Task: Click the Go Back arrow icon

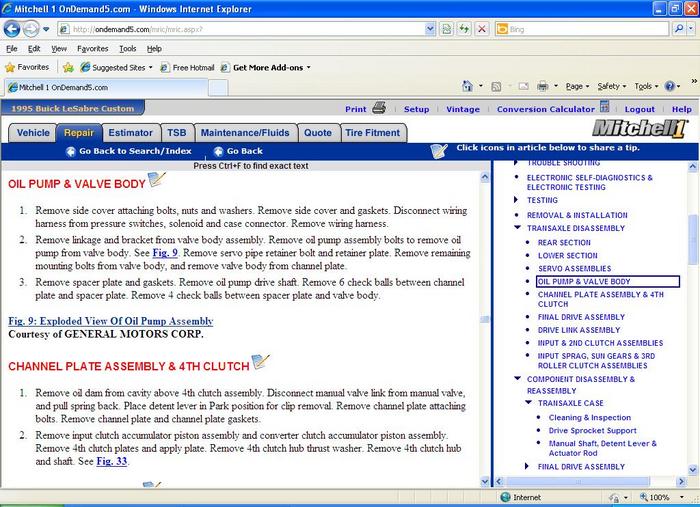Action: click(218, 151)
